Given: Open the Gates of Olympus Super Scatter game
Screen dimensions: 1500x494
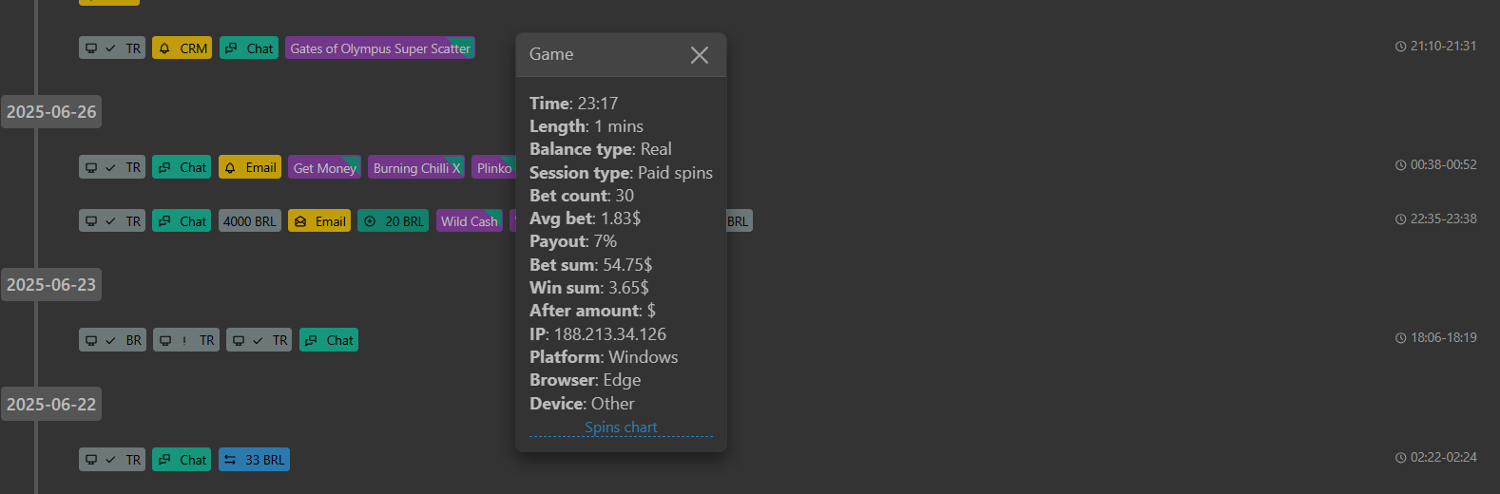Looking at the screenshot, I should (380, 48).
